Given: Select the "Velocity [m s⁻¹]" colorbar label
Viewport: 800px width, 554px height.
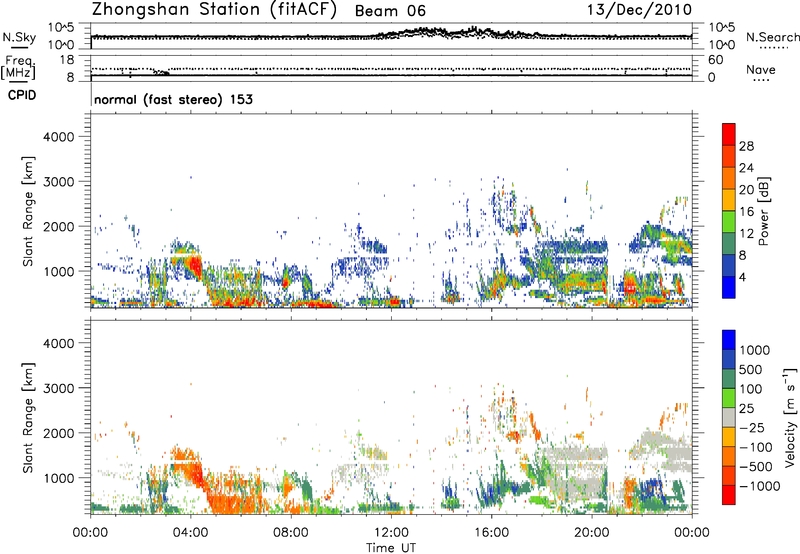Looking at the screenshot, I should (790, 418).
